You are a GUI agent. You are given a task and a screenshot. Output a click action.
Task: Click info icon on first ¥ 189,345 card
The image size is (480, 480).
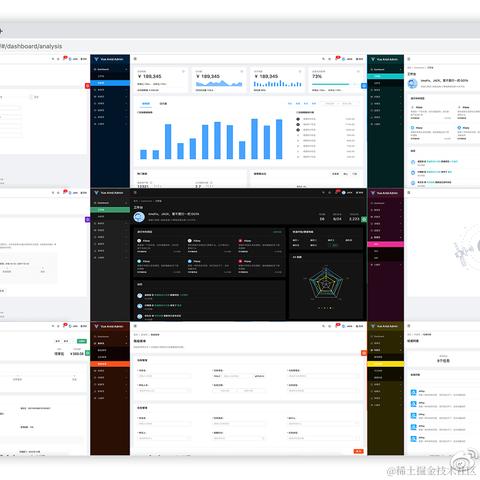(183, 71)
